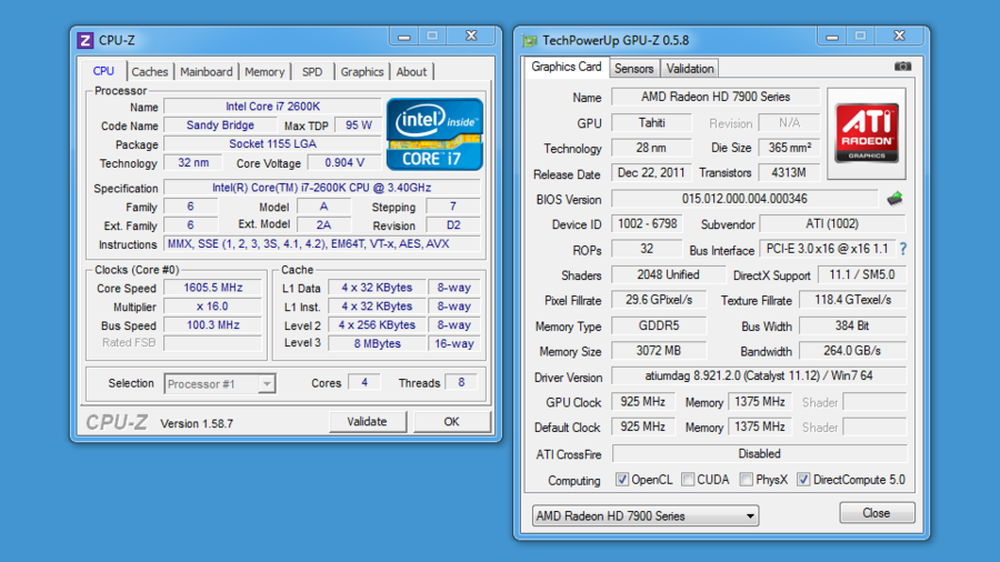
Task: Switch to the Sensors tab in GPU-Z
Action: point(634,68)
